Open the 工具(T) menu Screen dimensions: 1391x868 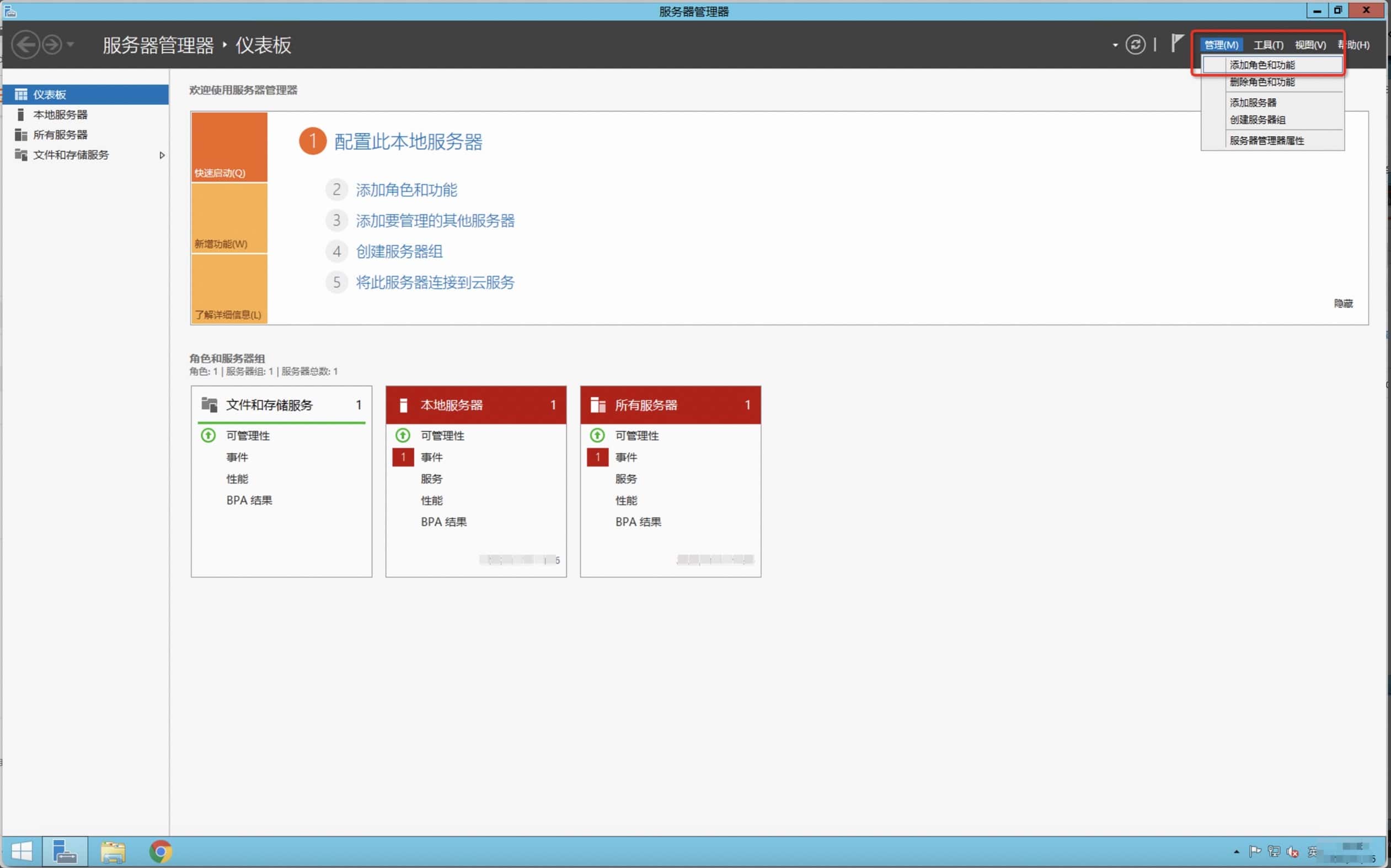click(1268, 45)
